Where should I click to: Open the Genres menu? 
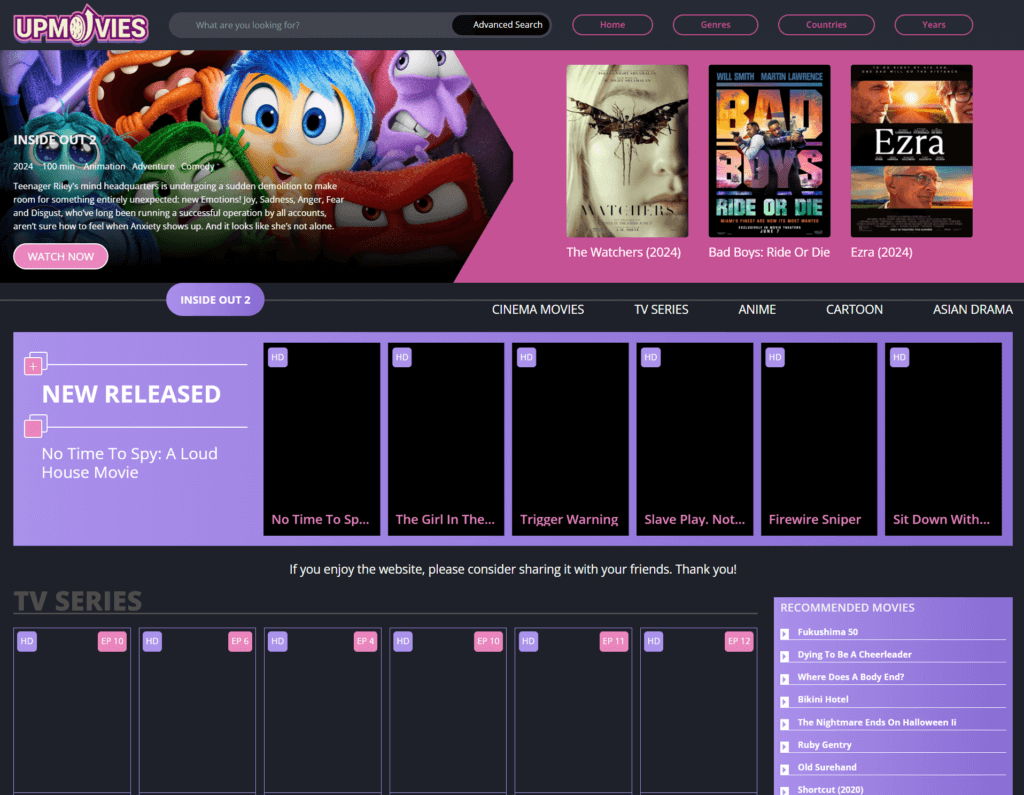point(715,25)
